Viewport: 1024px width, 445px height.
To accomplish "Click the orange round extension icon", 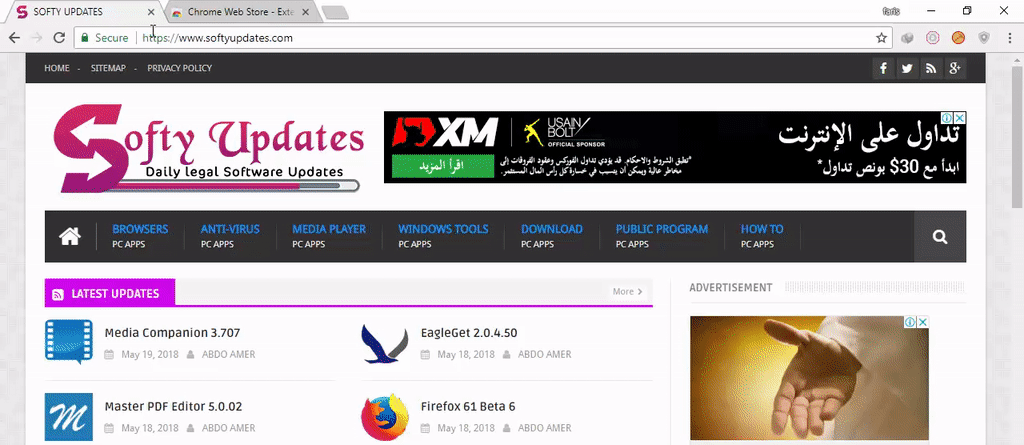I will (x=958, y=38).
